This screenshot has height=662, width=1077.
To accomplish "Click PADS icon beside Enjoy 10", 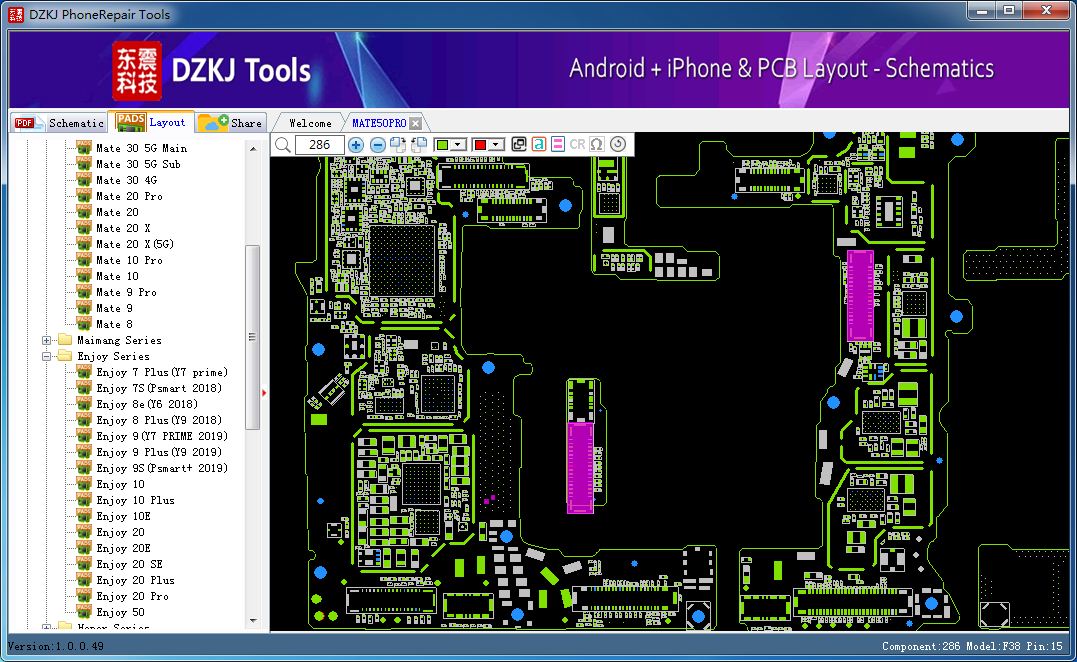I will (84, 484).
